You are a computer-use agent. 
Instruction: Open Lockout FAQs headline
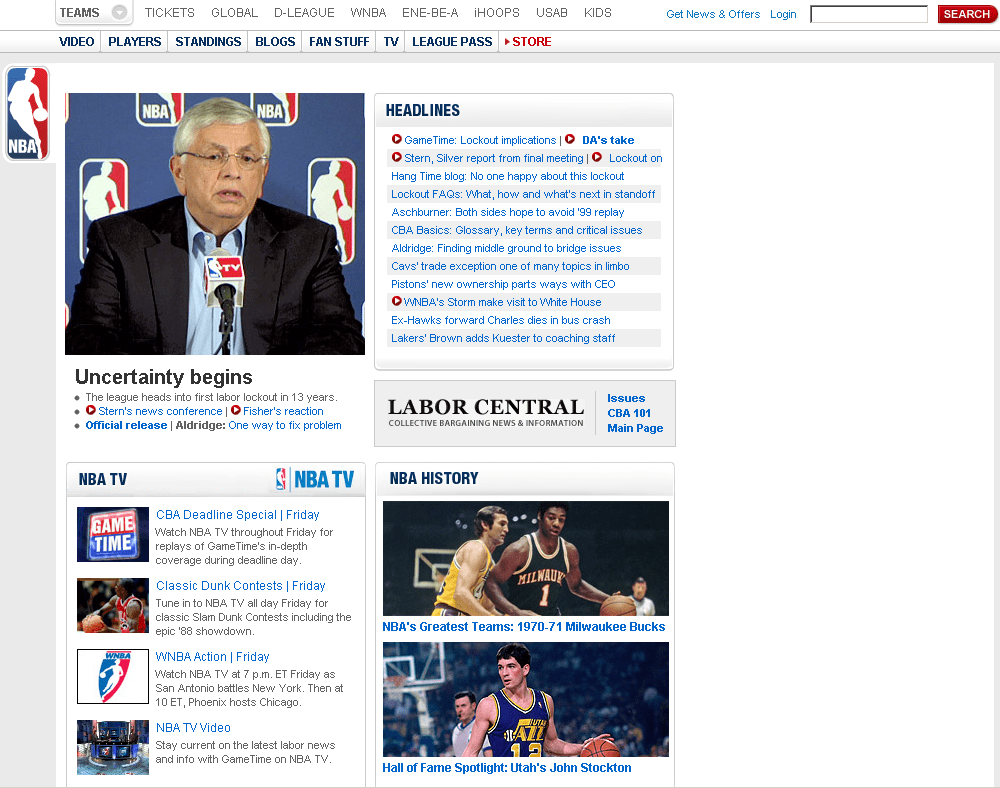(523, 194)
